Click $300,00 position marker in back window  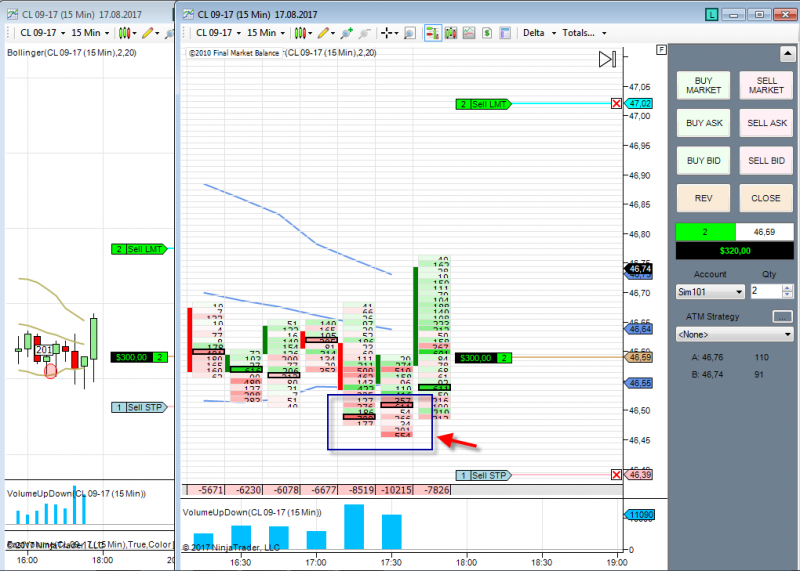click(139, 357)
